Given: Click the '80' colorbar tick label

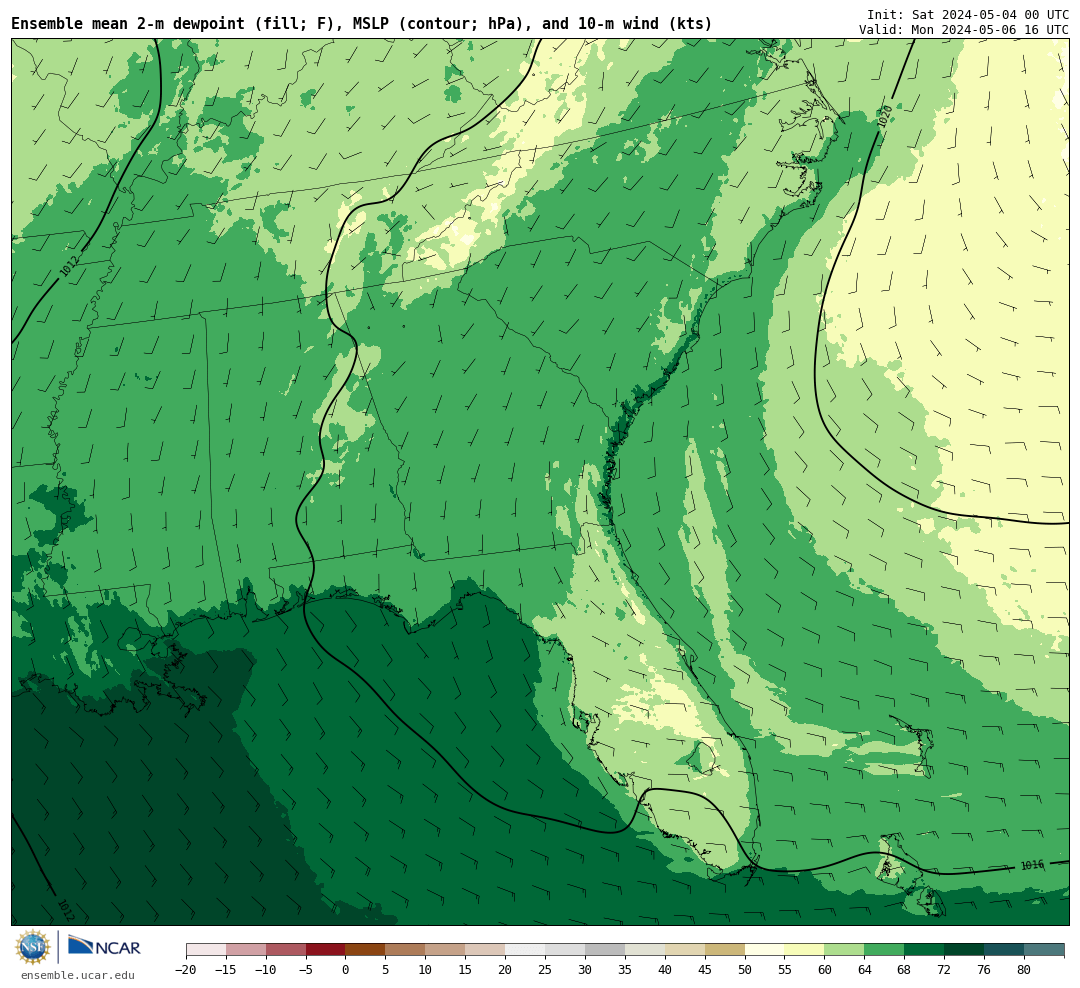Looking at the screenshot, I should tap(1024, 970).
